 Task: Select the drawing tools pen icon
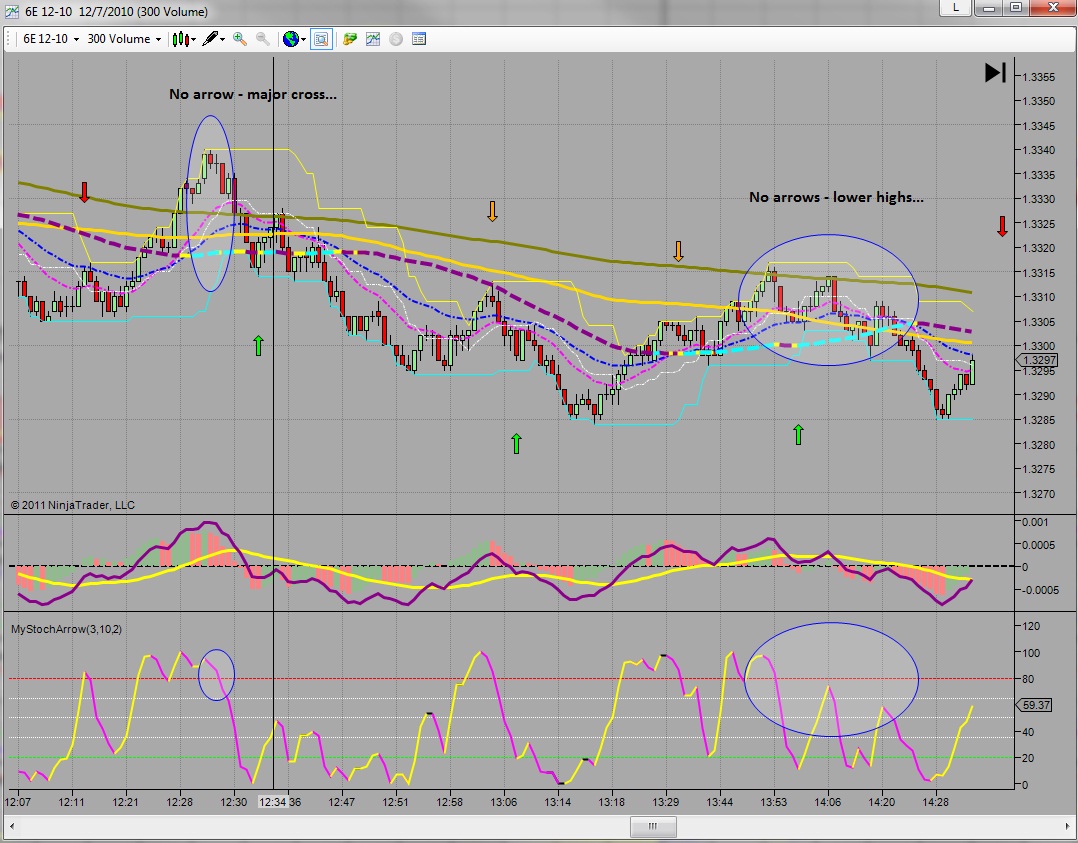(210, 39)
